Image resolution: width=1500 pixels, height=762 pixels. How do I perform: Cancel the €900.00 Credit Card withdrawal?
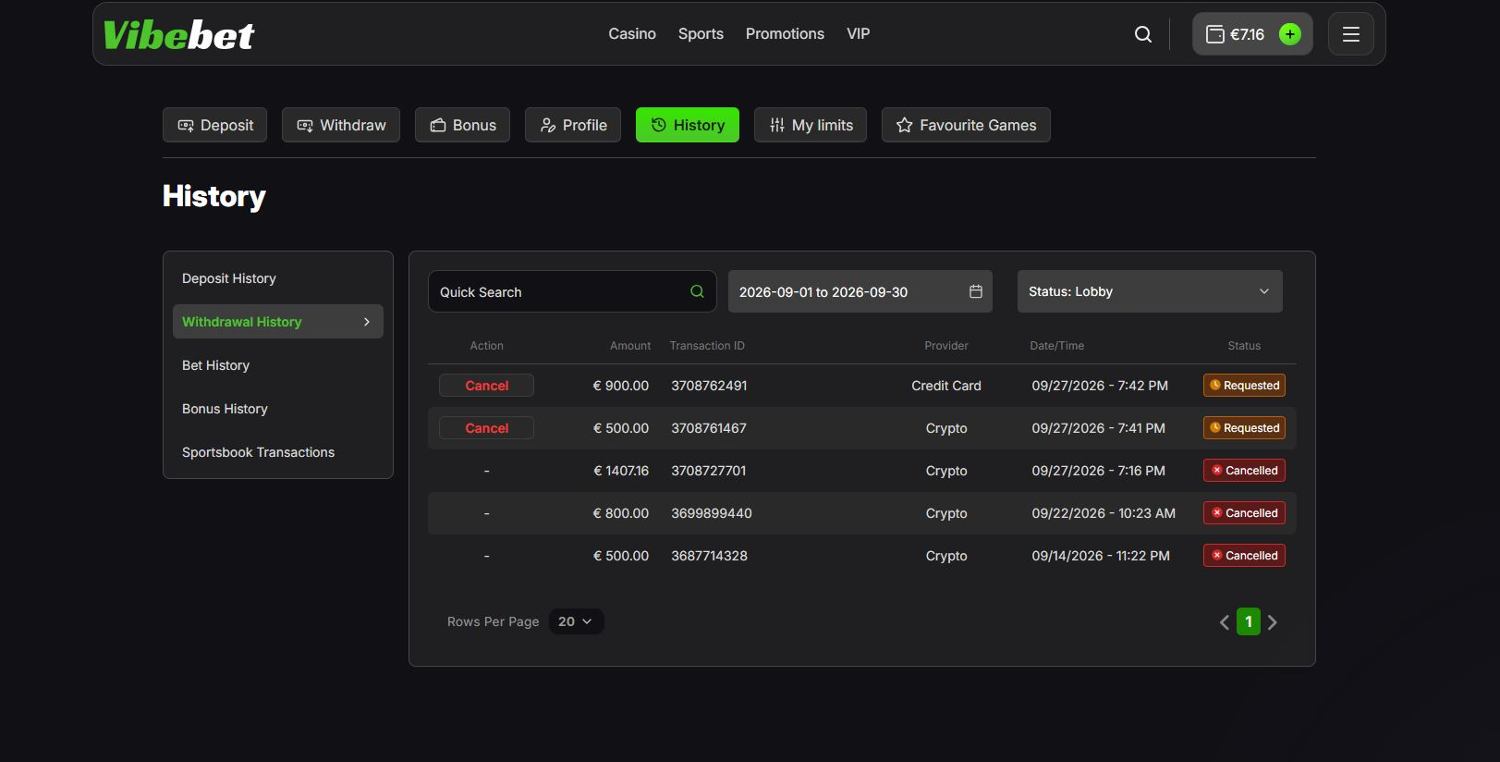pos(487,386)
